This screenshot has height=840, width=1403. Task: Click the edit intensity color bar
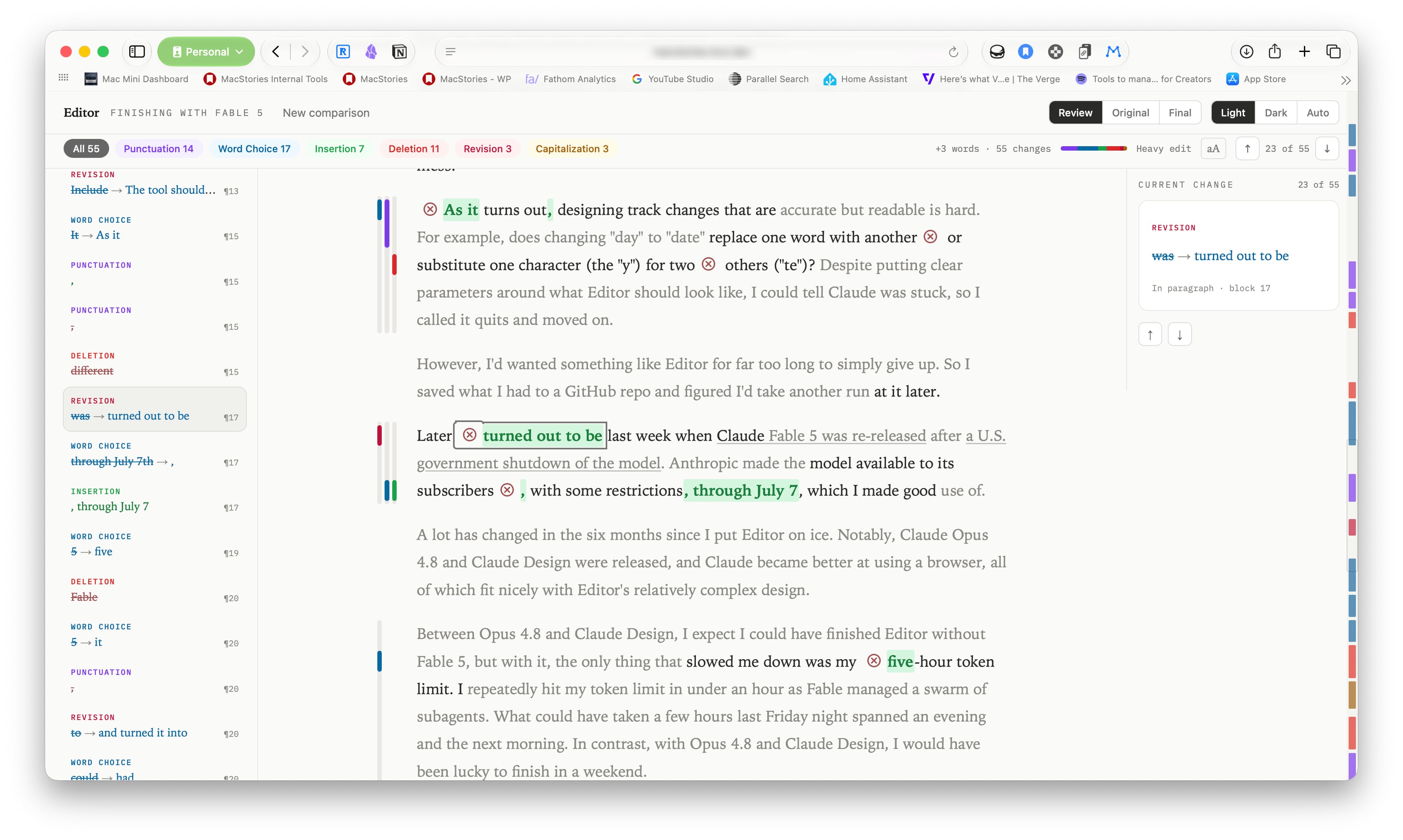[x=1093, y=148]
